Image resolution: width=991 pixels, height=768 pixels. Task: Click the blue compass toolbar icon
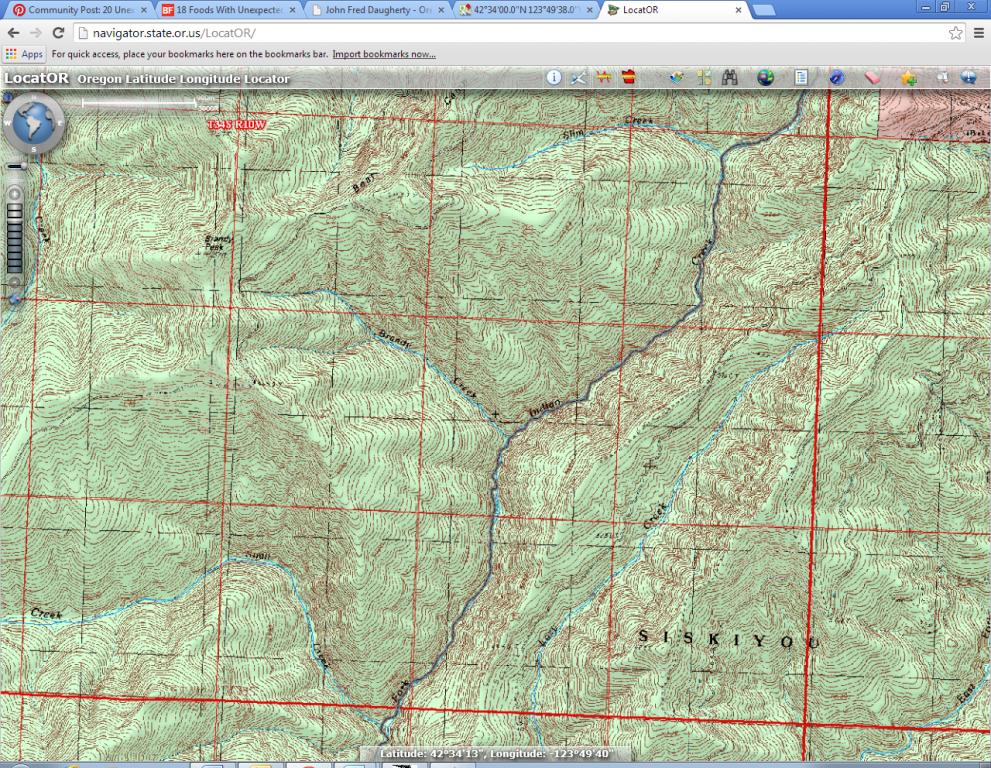[836, 78]
